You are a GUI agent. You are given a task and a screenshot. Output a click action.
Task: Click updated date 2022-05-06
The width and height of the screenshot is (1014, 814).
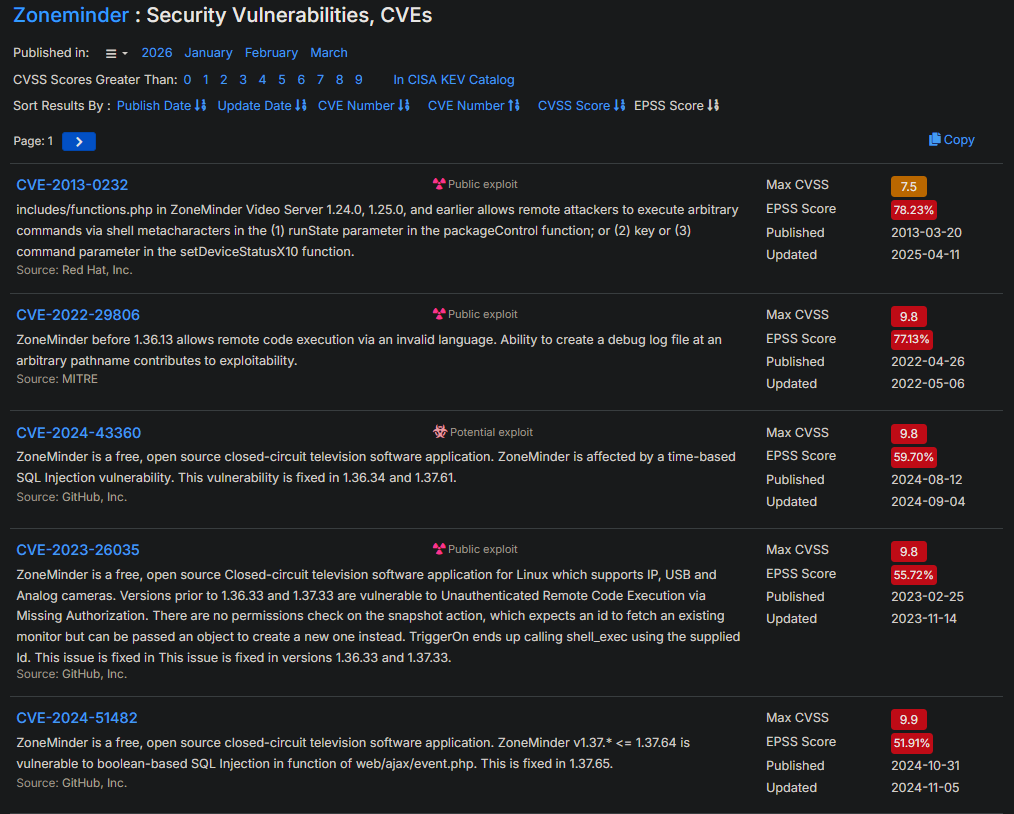click(x=928, y=384)
